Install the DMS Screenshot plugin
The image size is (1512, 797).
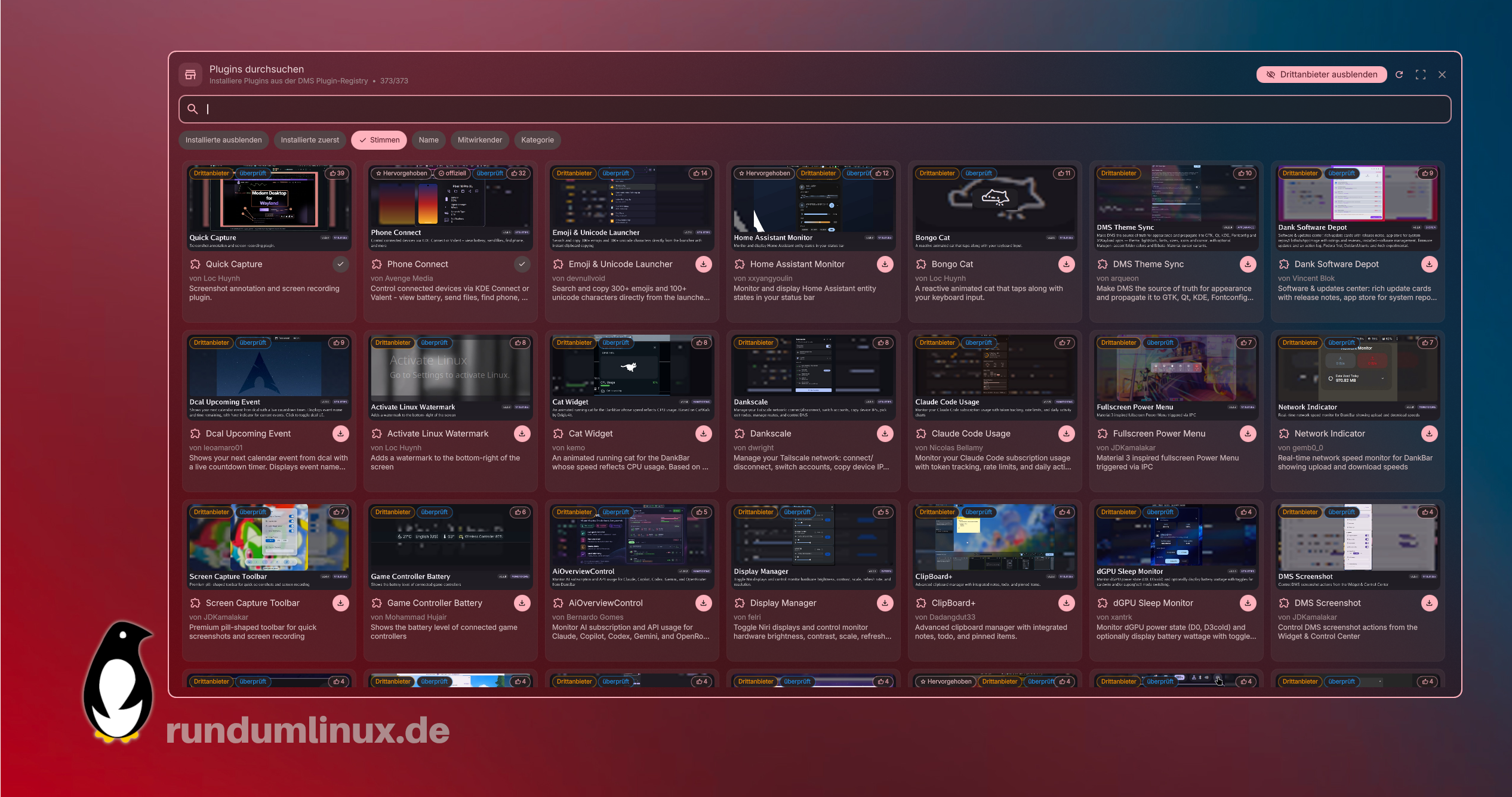pyautogui.click(x=1429, y=603)
